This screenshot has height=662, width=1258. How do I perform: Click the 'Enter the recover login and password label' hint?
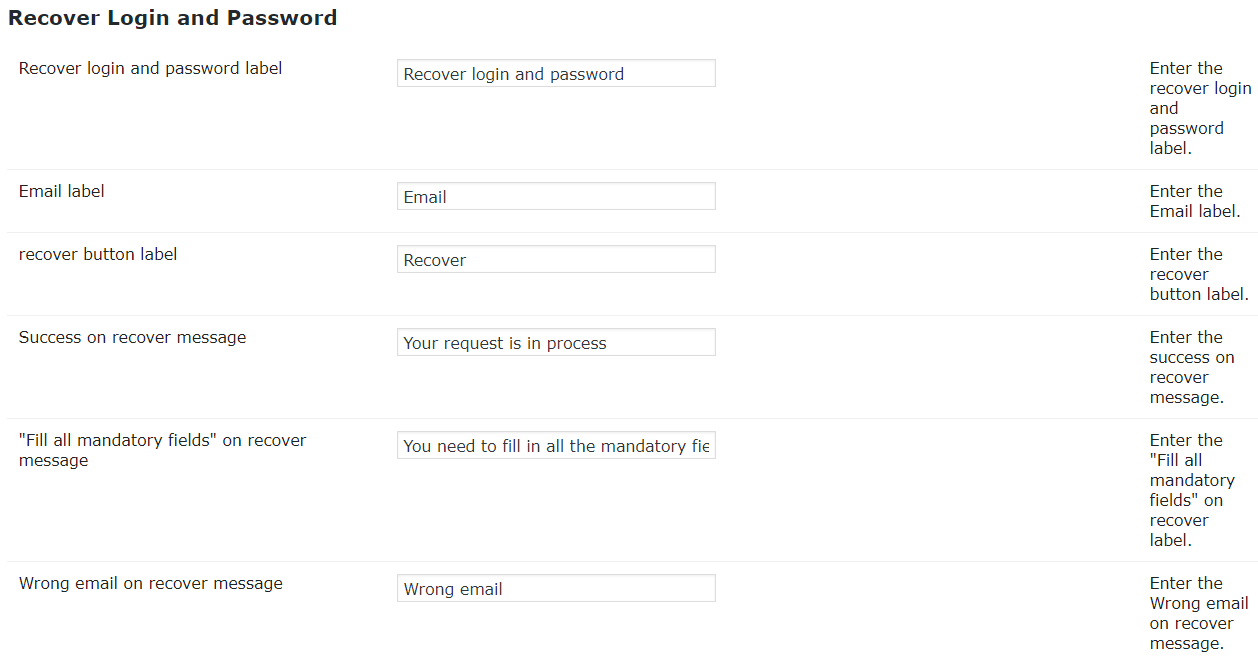tap(1198, 108)
